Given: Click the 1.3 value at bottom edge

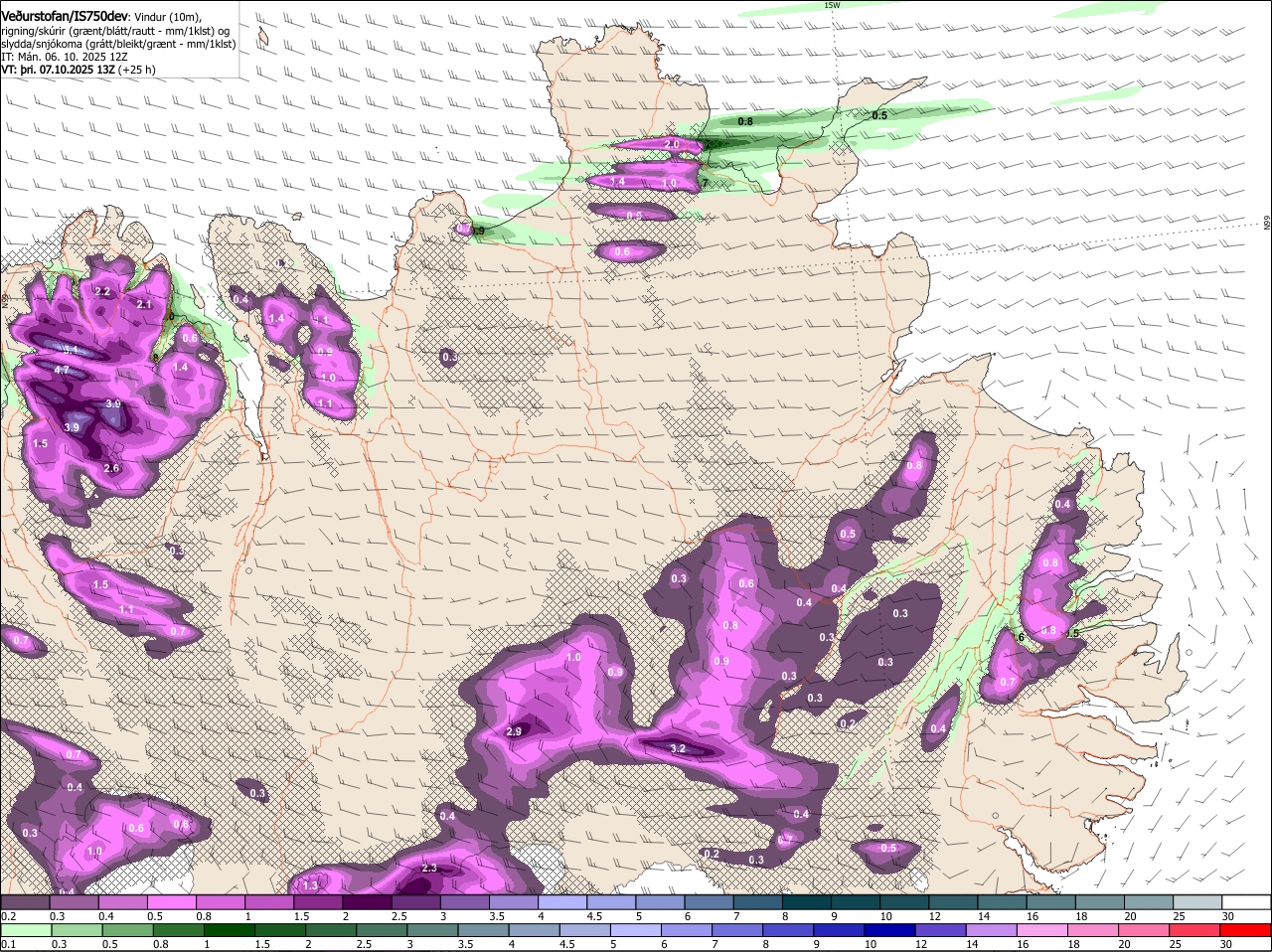Looking at the screenshot, I should pos(310,885).
